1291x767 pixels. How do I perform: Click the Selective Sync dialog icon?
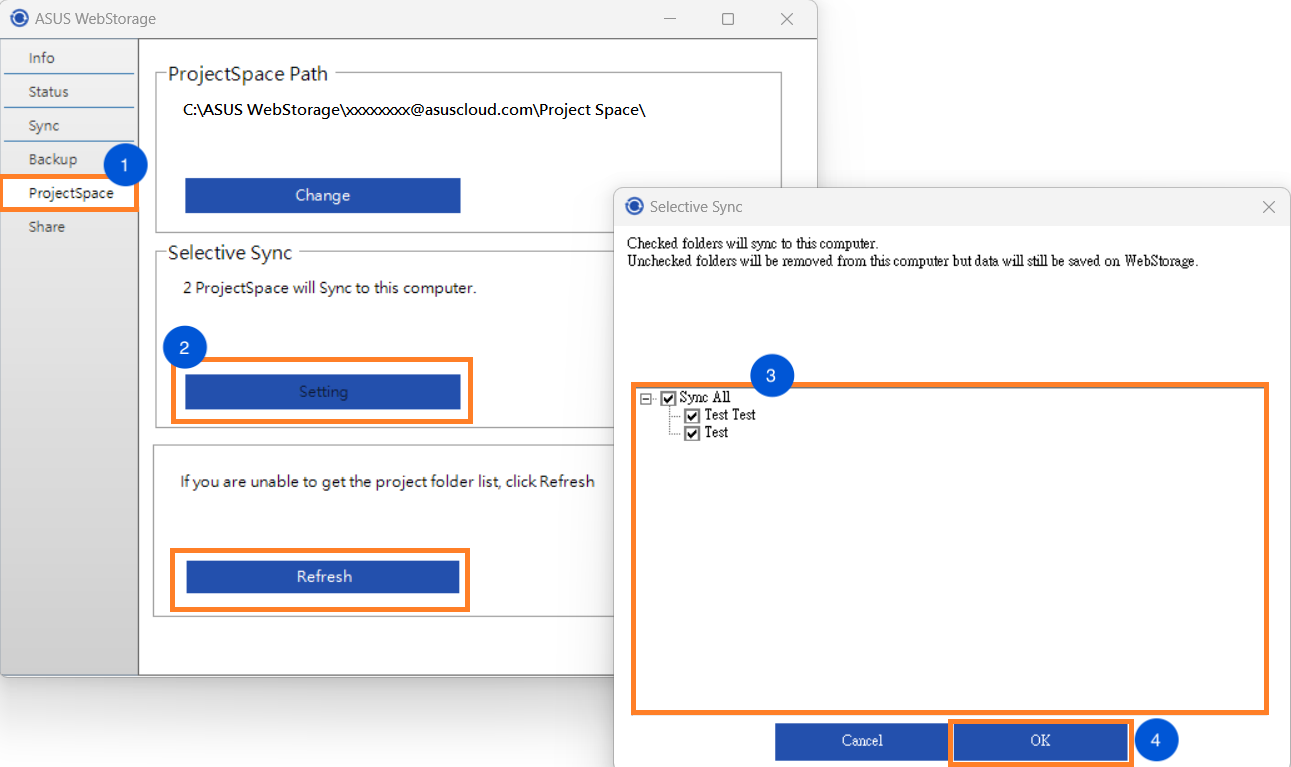click(634, 206)
